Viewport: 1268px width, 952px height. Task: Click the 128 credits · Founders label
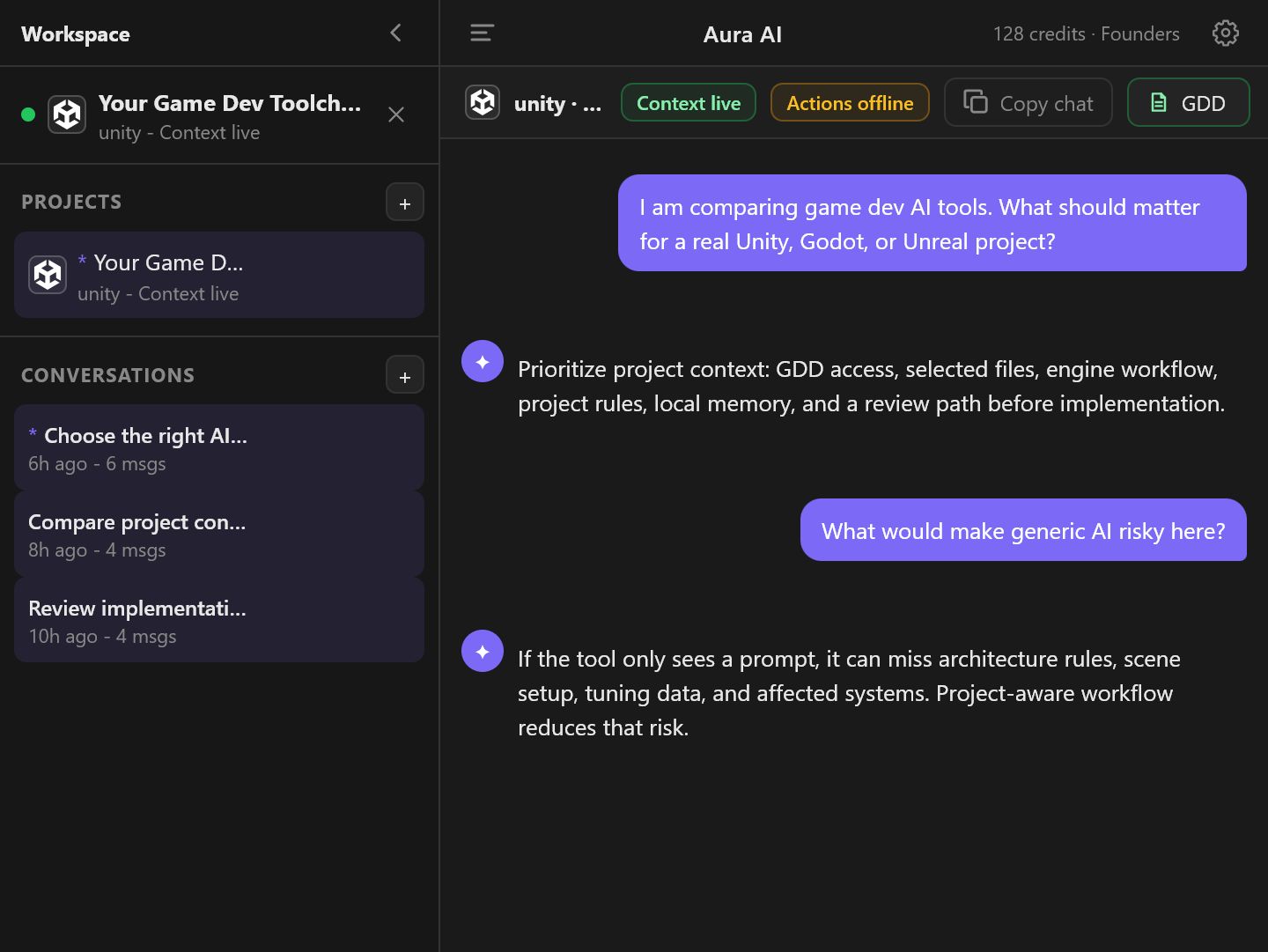[x=1086, y=33]
